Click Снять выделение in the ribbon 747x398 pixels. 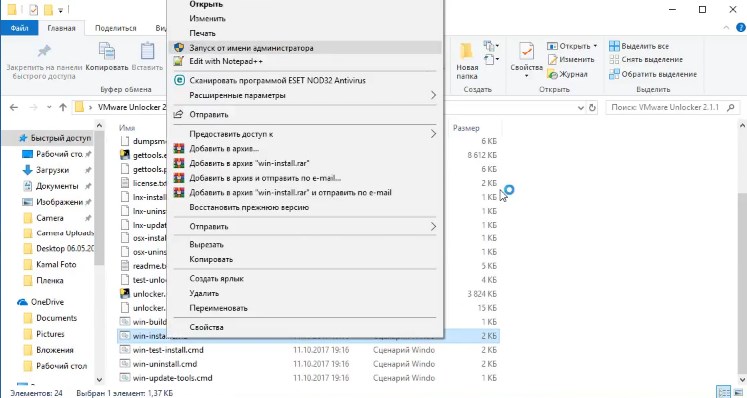[x=646, y=60]
